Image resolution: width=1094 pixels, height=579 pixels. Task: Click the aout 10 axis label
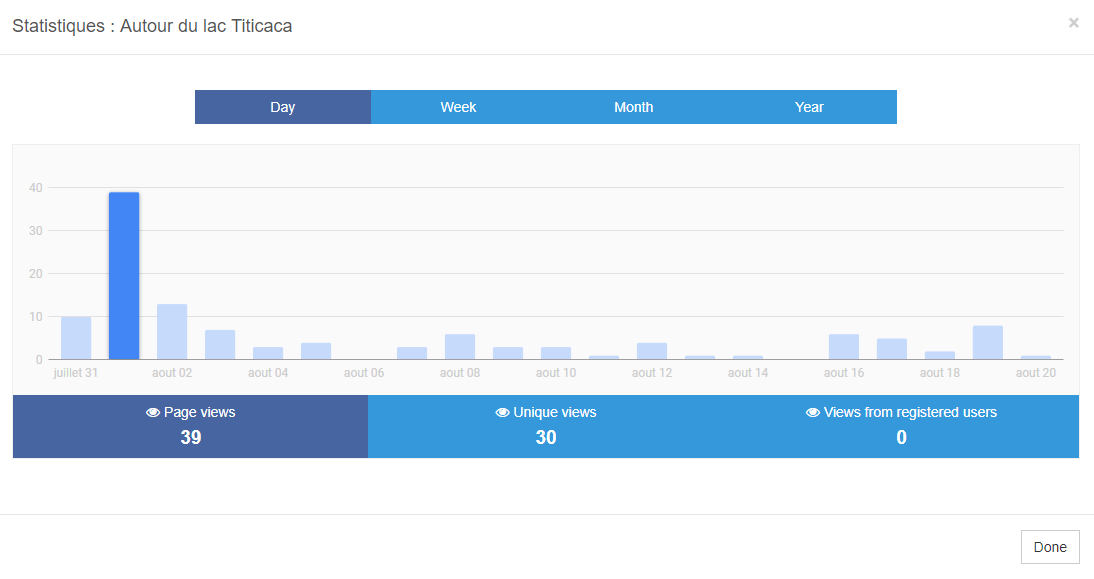tap(556, 372)
